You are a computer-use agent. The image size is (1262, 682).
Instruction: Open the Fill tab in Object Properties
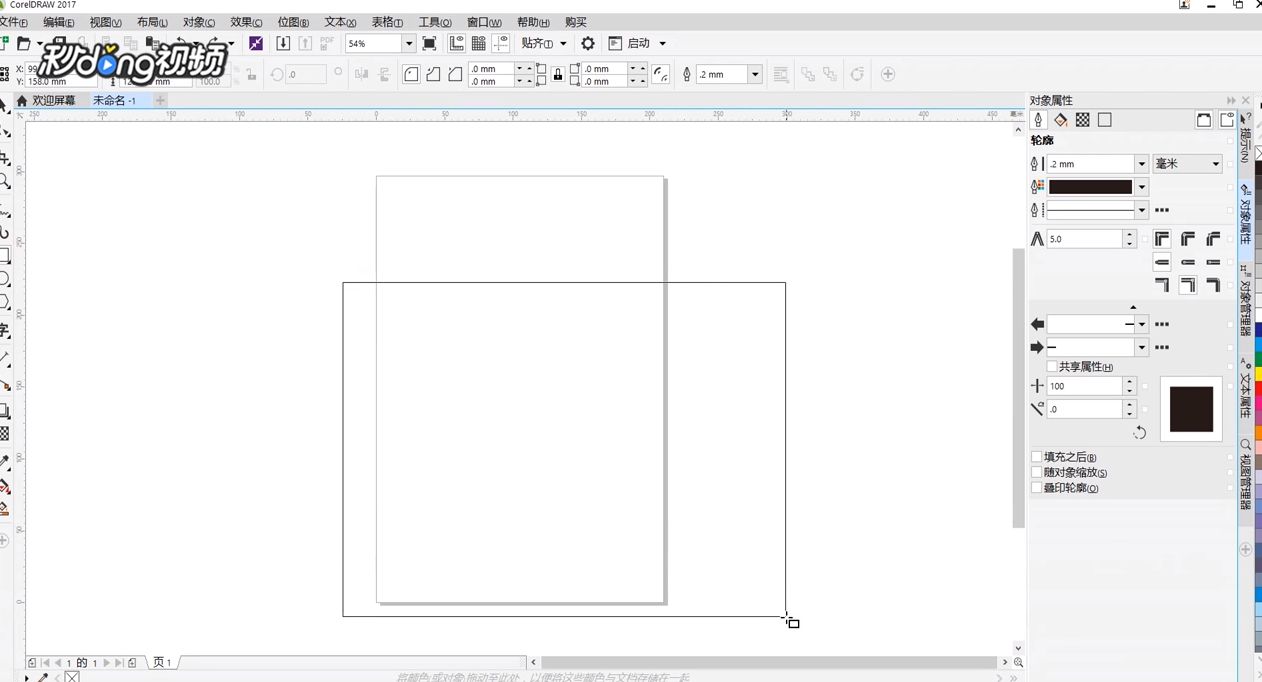click(1060, 120)
